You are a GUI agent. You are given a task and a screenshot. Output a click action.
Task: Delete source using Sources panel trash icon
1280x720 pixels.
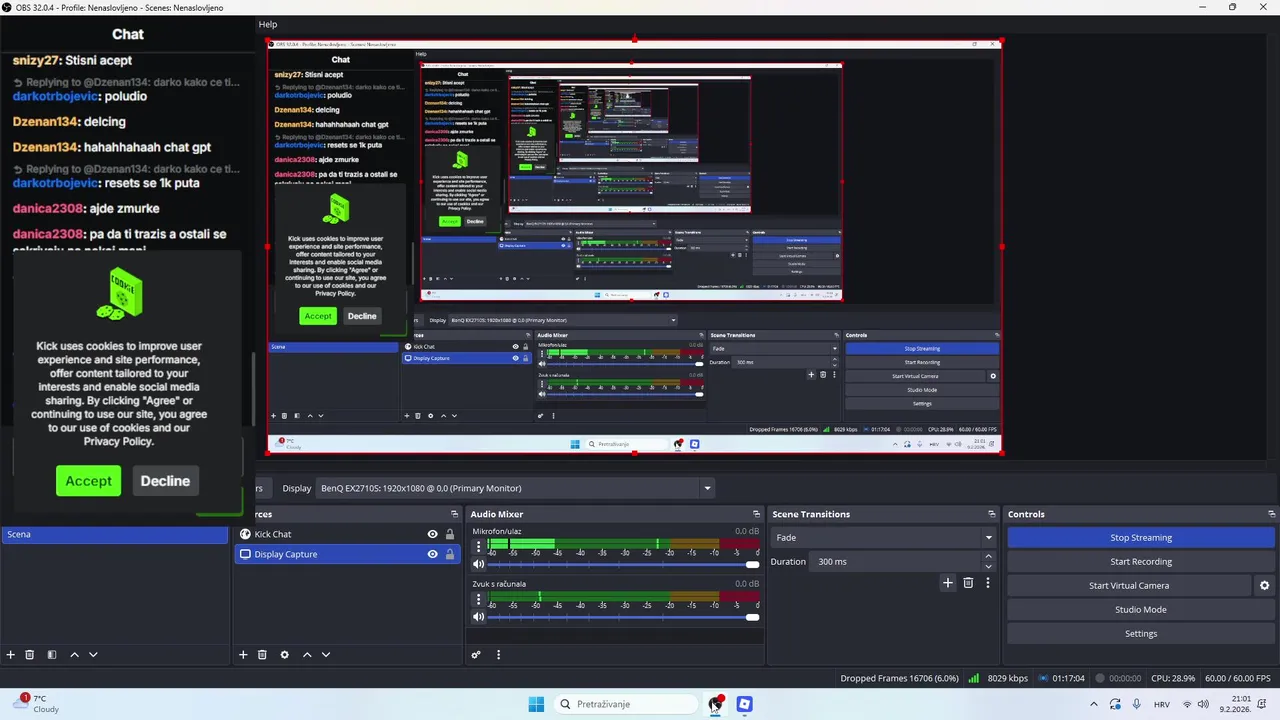(x=262, y=655)
